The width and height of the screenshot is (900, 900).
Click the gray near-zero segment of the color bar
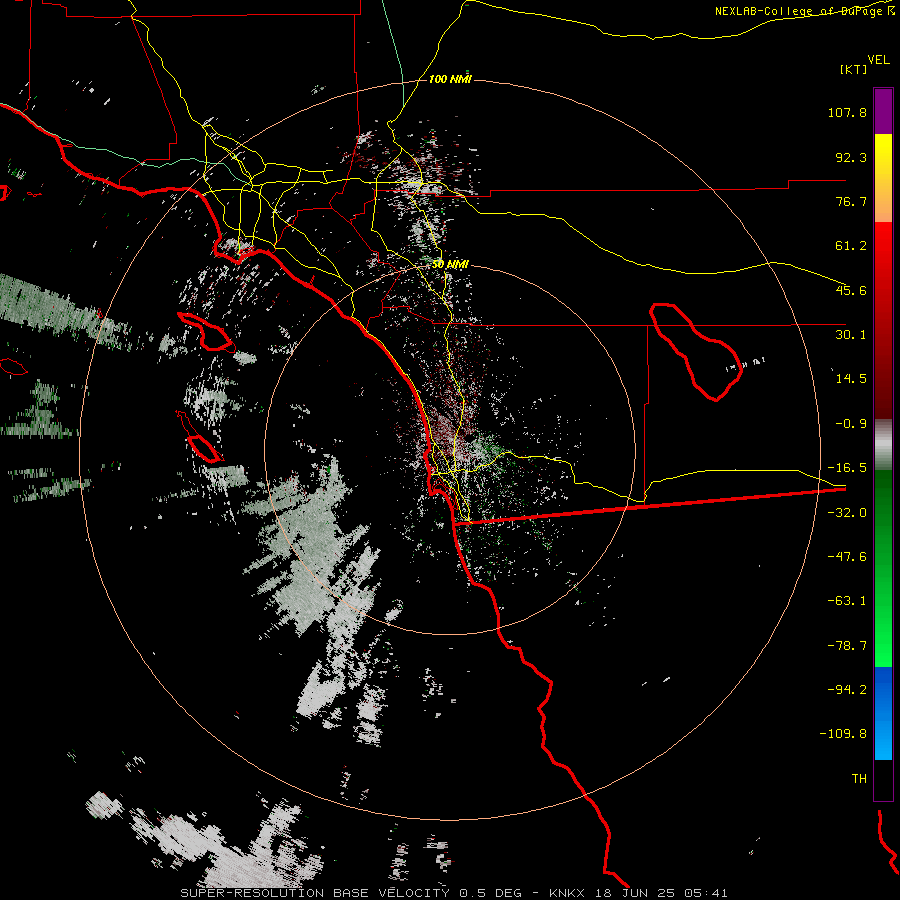[x=883, y=445]
